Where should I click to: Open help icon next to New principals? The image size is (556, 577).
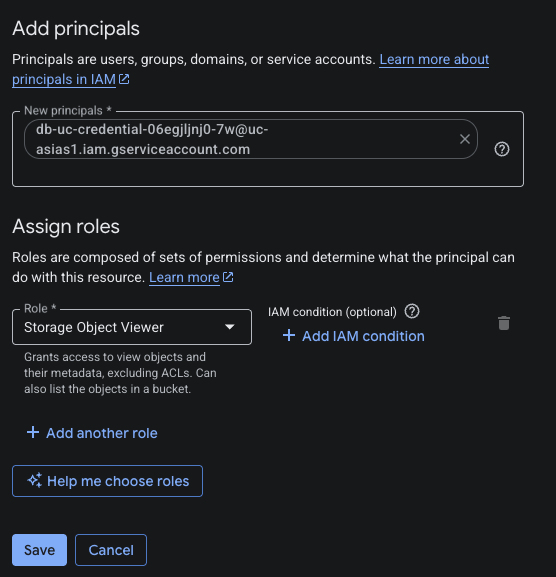(502, 149)
